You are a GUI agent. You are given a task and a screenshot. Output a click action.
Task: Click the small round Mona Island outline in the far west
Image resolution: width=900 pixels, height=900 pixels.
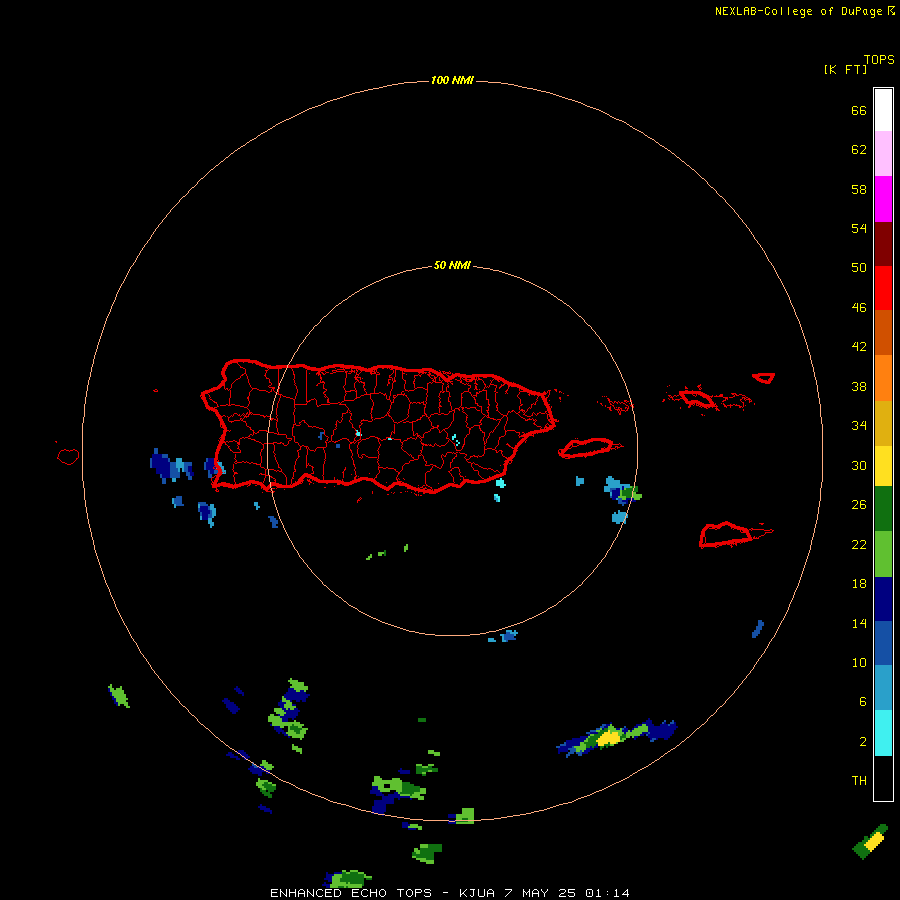coord(68,456)
